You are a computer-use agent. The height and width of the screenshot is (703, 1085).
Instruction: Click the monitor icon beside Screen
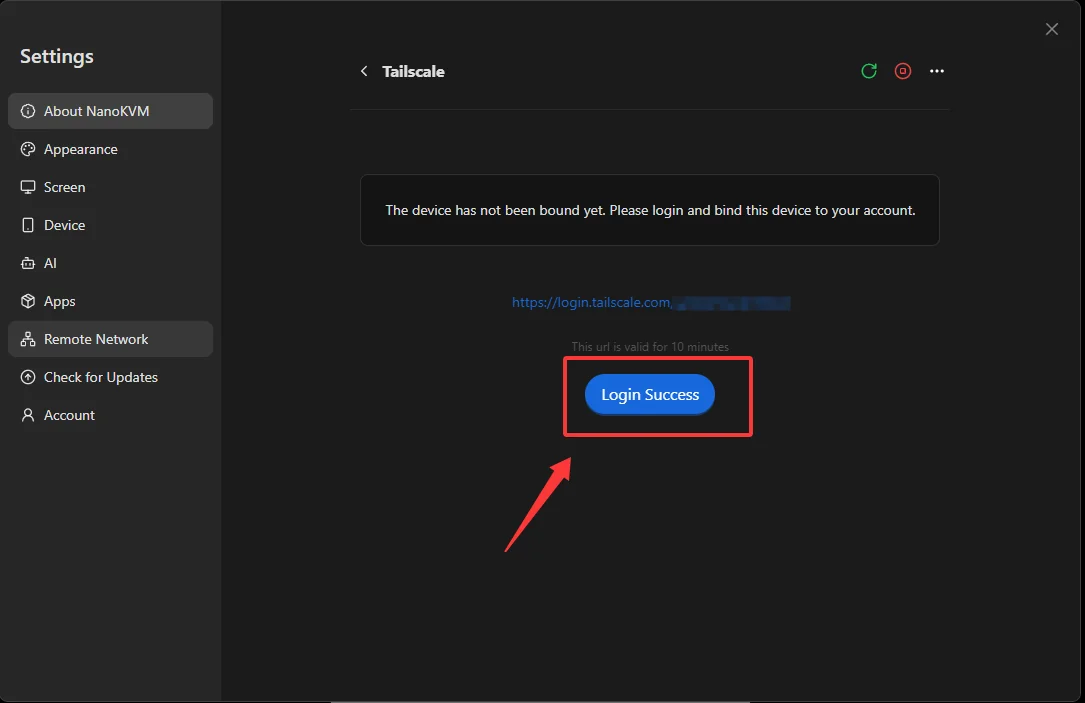pyautogui.click(x=28, y=187)
